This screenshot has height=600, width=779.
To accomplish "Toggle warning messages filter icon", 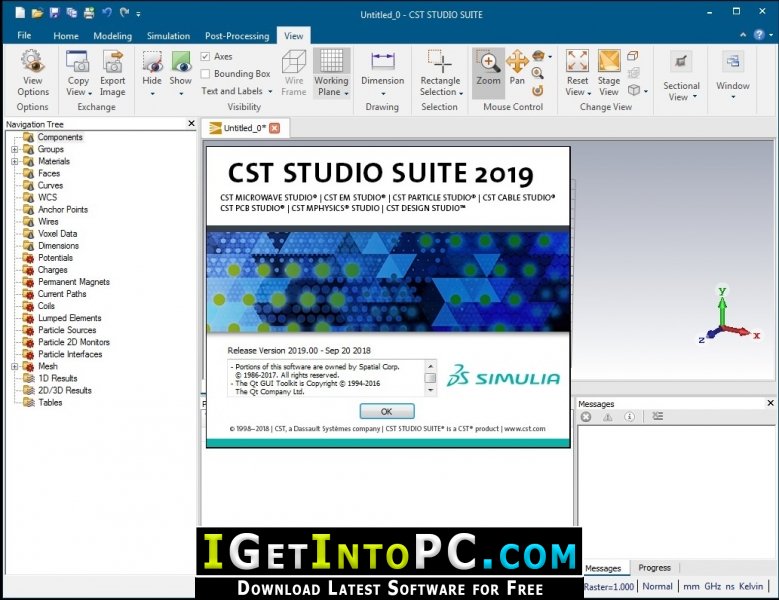I will [608, 417].
